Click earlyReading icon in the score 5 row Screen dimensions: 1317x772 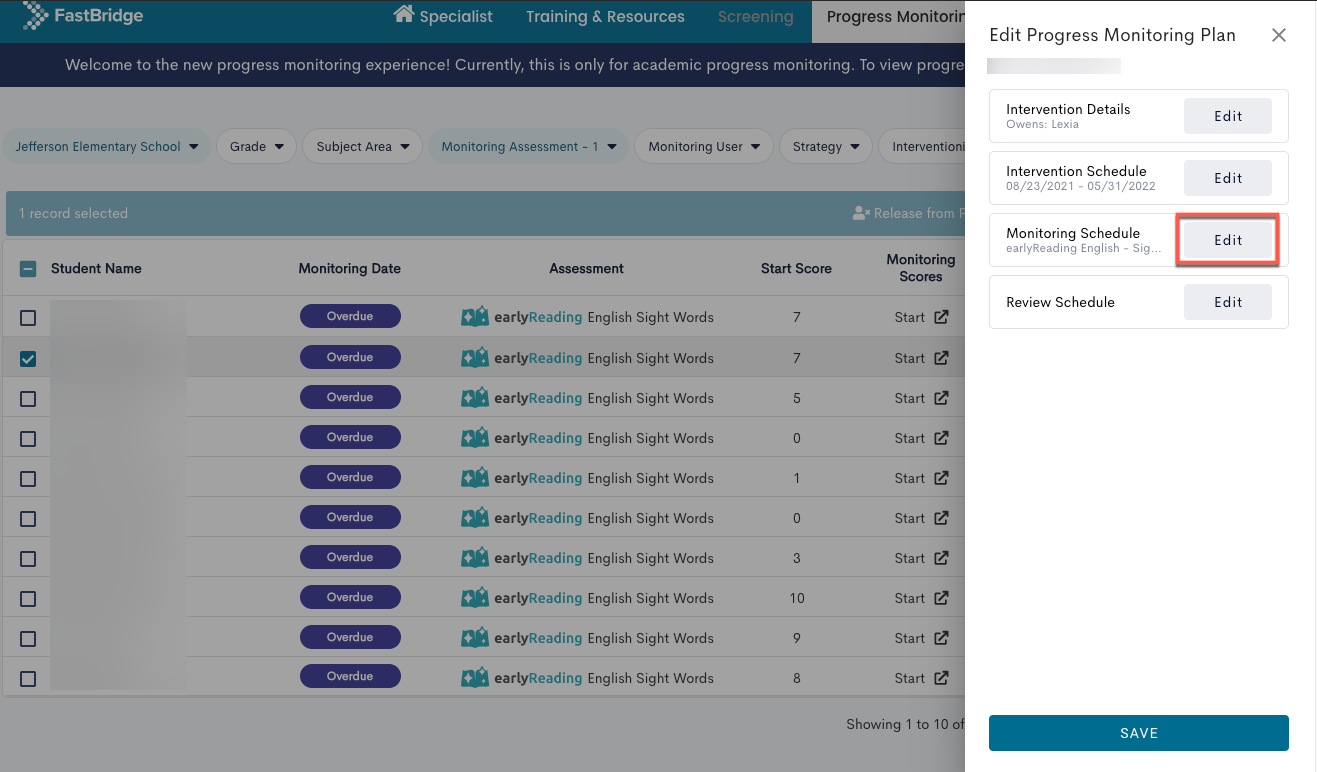475,398
